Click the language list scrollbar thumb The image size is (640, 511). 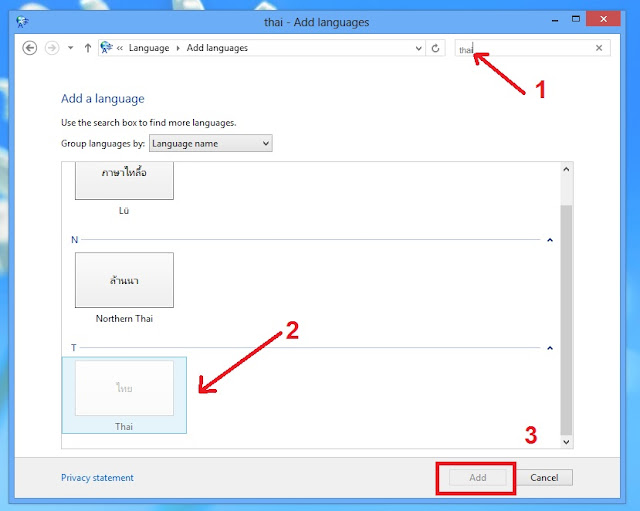click(566, 320)
